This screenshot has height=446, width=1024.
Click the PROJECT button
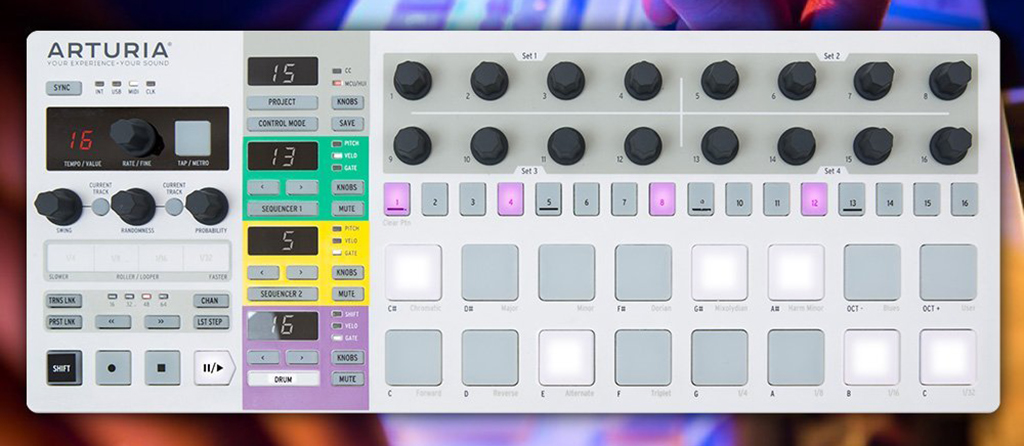pos(282,103)
